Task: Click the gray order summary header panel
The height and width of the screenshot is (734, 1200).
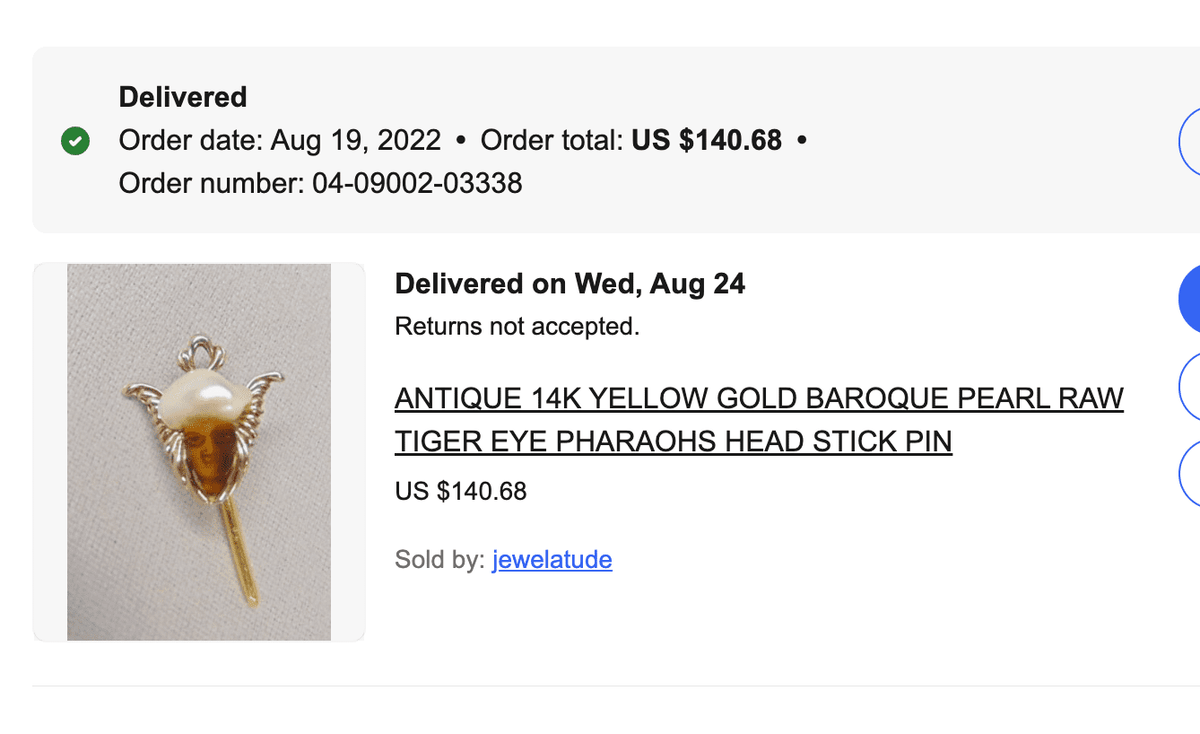Action: pyautogui.click(x=600, y=140)
